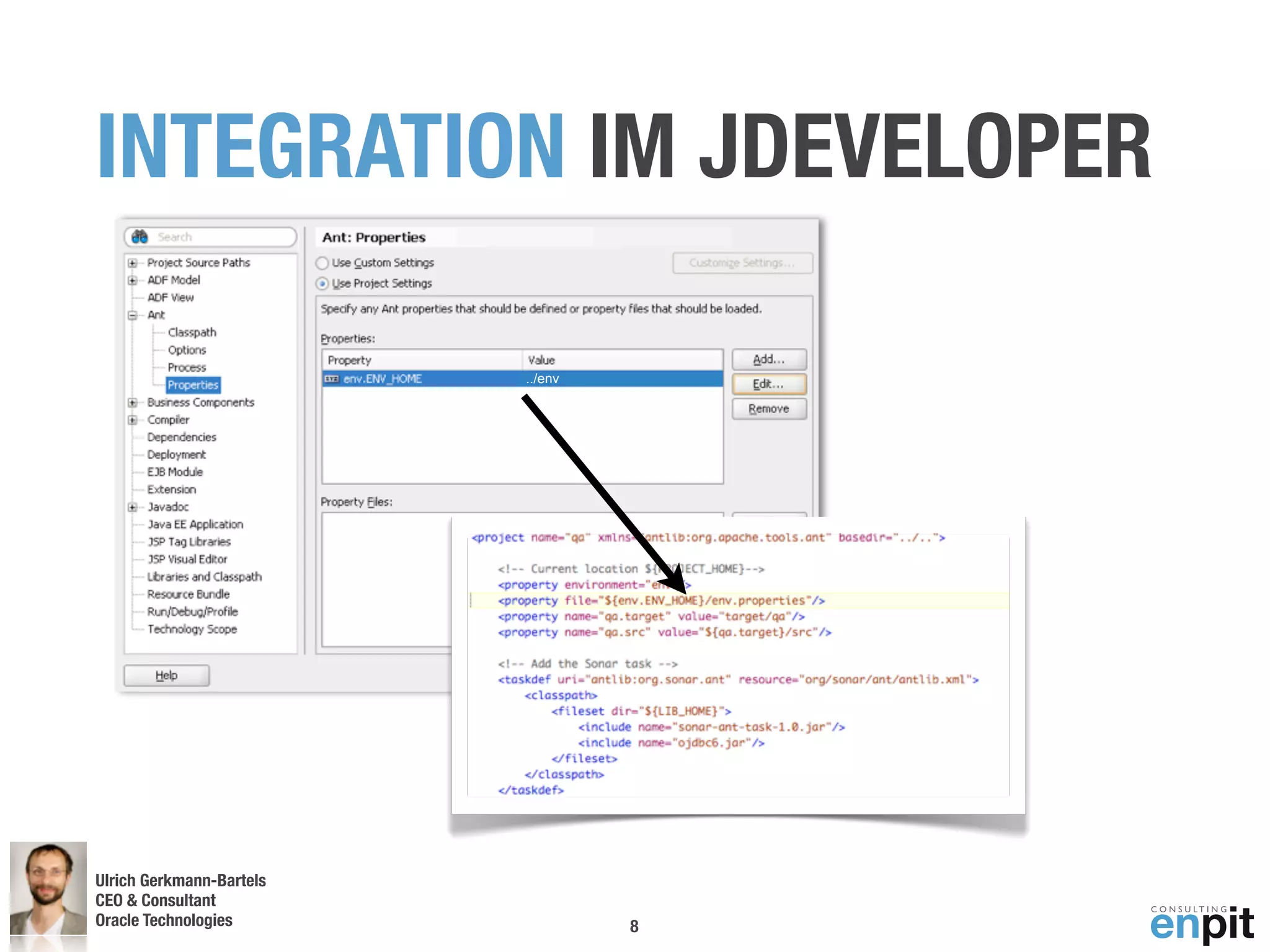Click the ../env value cell
1270x952 pixels.
(623, 379)
